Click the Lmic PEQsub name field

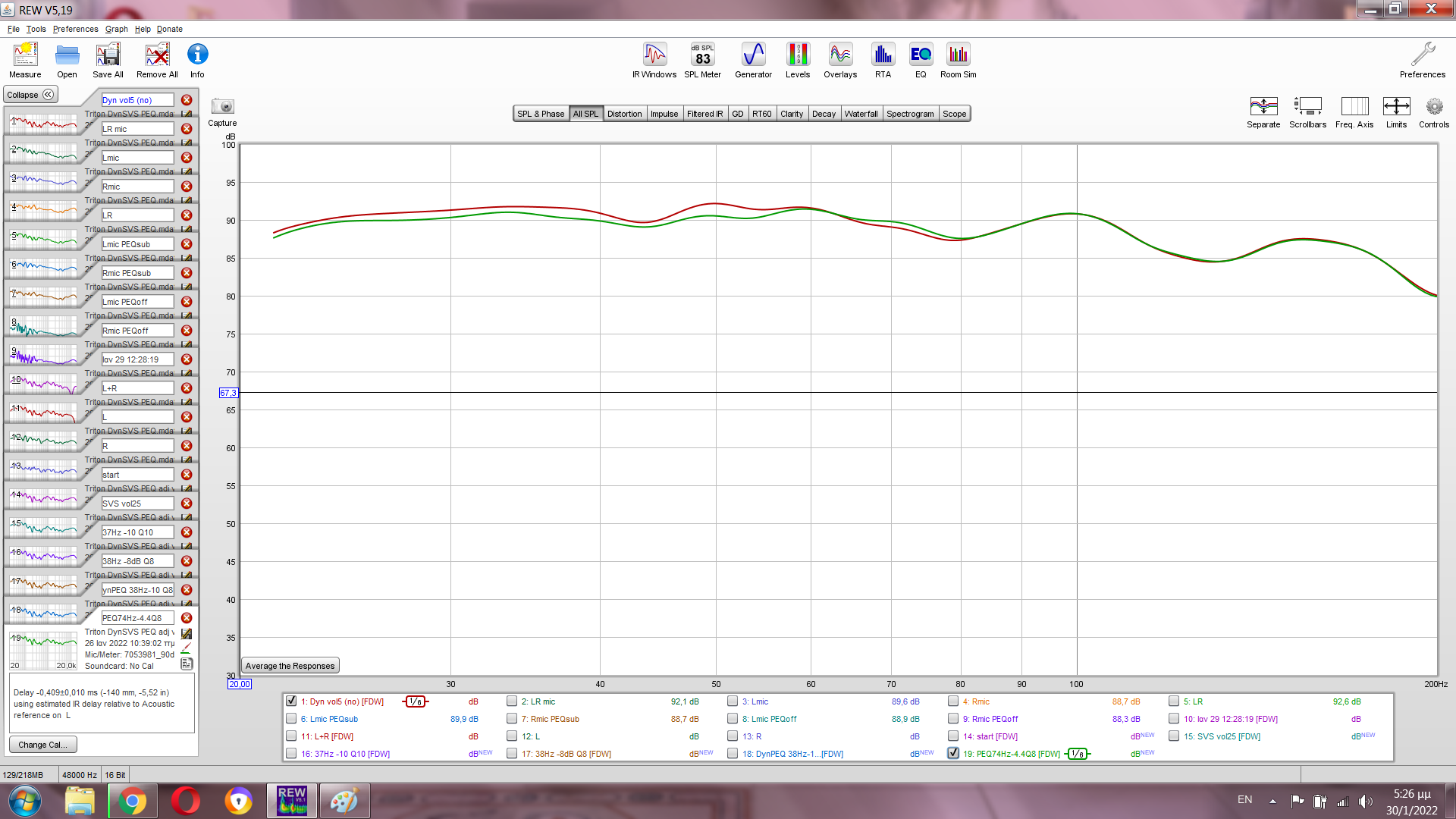tap(137, 244)
